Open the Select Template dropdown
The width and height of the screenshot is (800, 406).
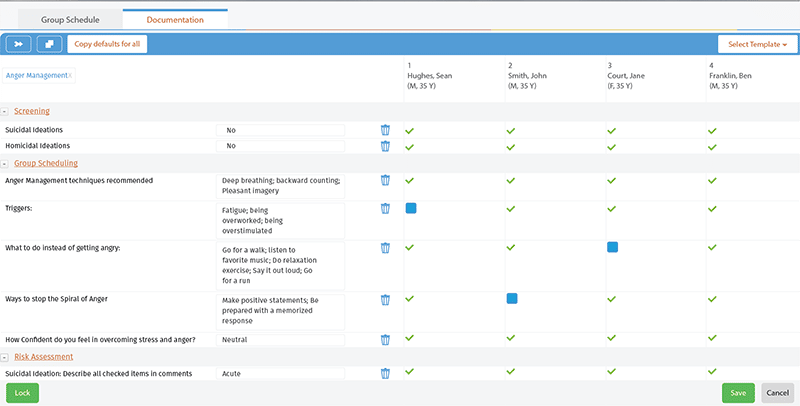(757, 44)
